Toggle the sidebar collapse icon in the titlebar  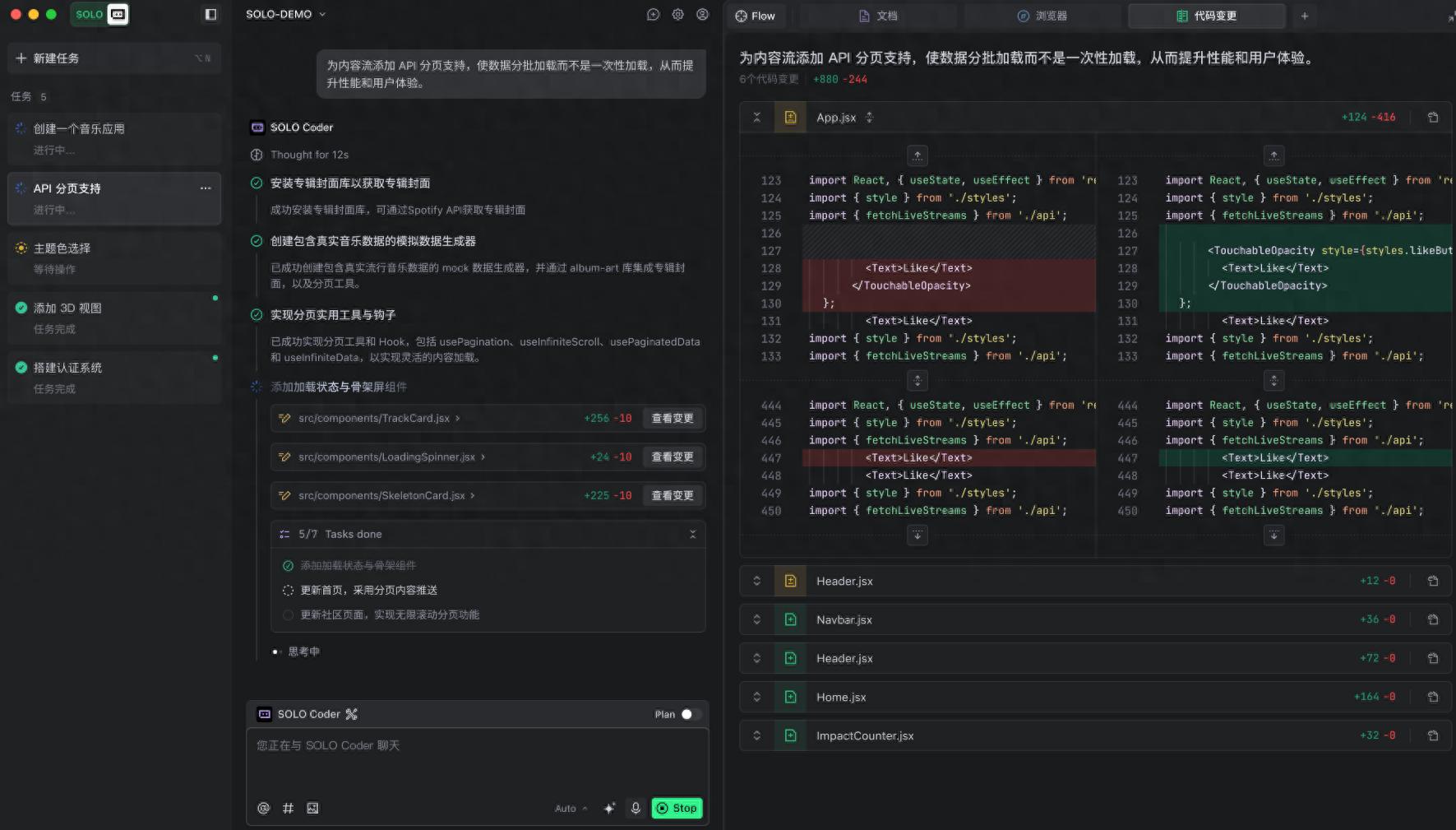coord(211,14)
